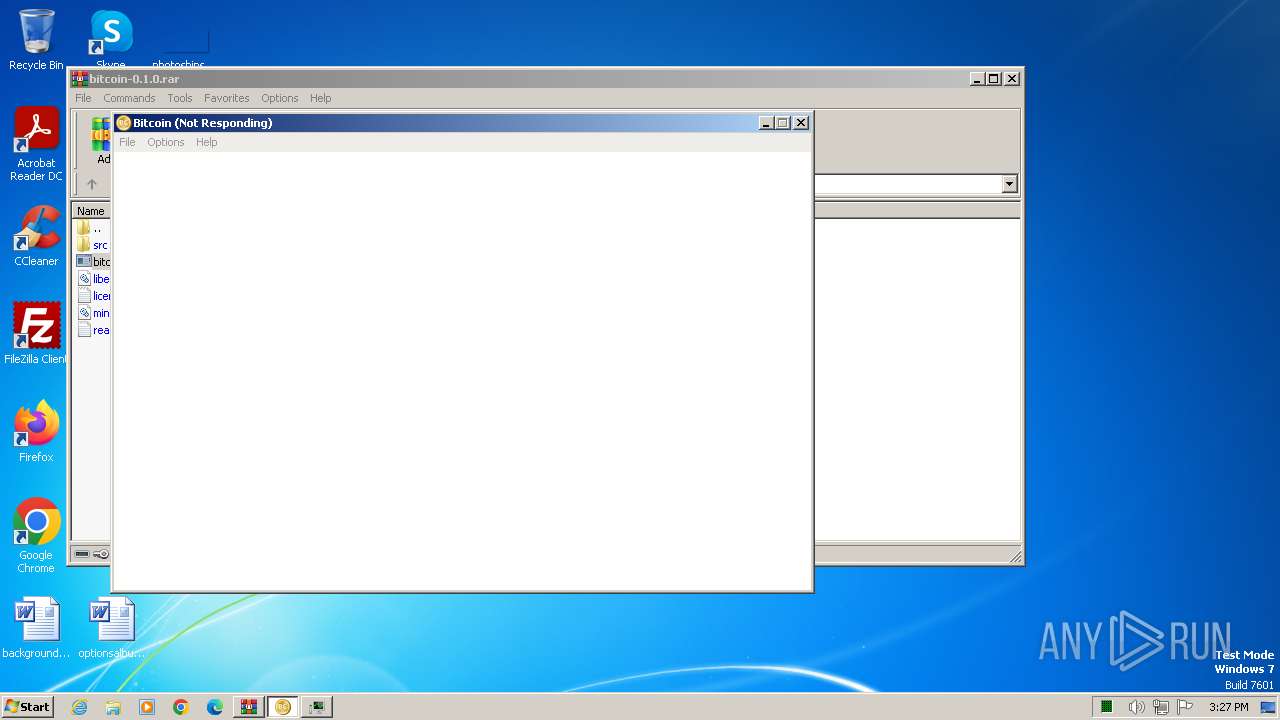Open Options menu in Bitcoin window
This screenshot has width=1280, height=720.
[166, 142]
